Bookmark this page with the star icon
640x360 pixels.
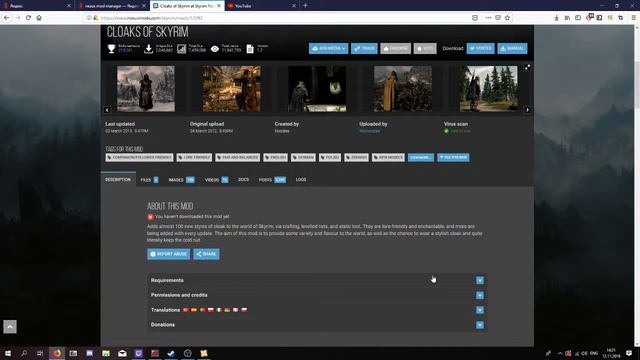click(x=507, y=18)
